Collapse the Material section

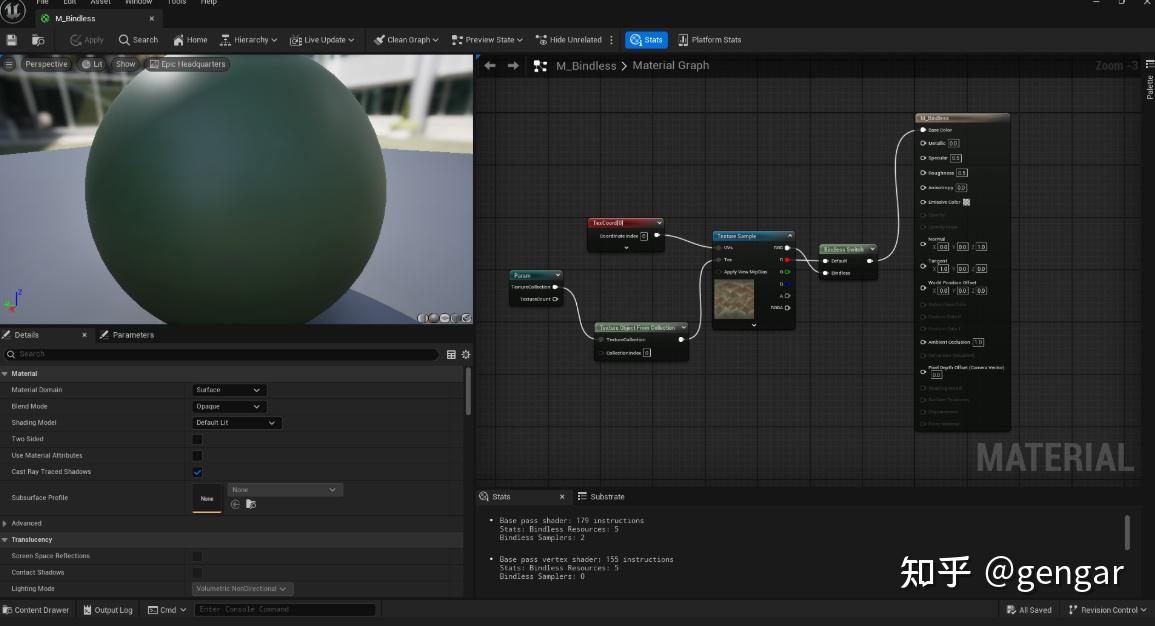point(5,373)
